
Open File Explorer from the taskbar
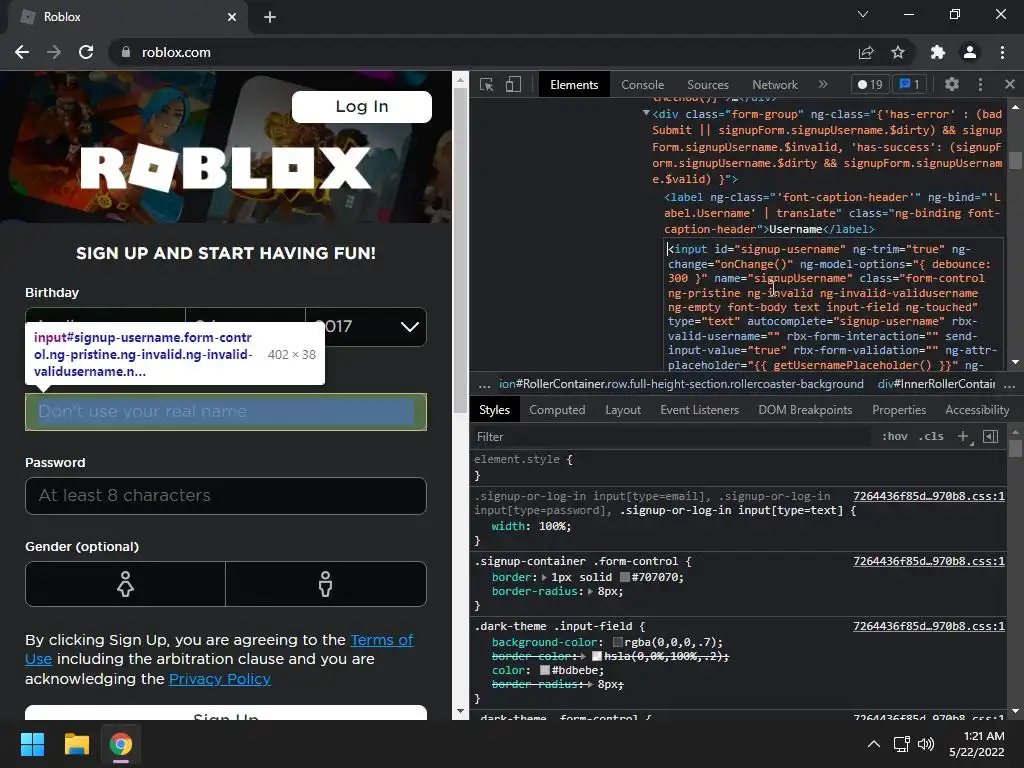click(x=76, y=744)
